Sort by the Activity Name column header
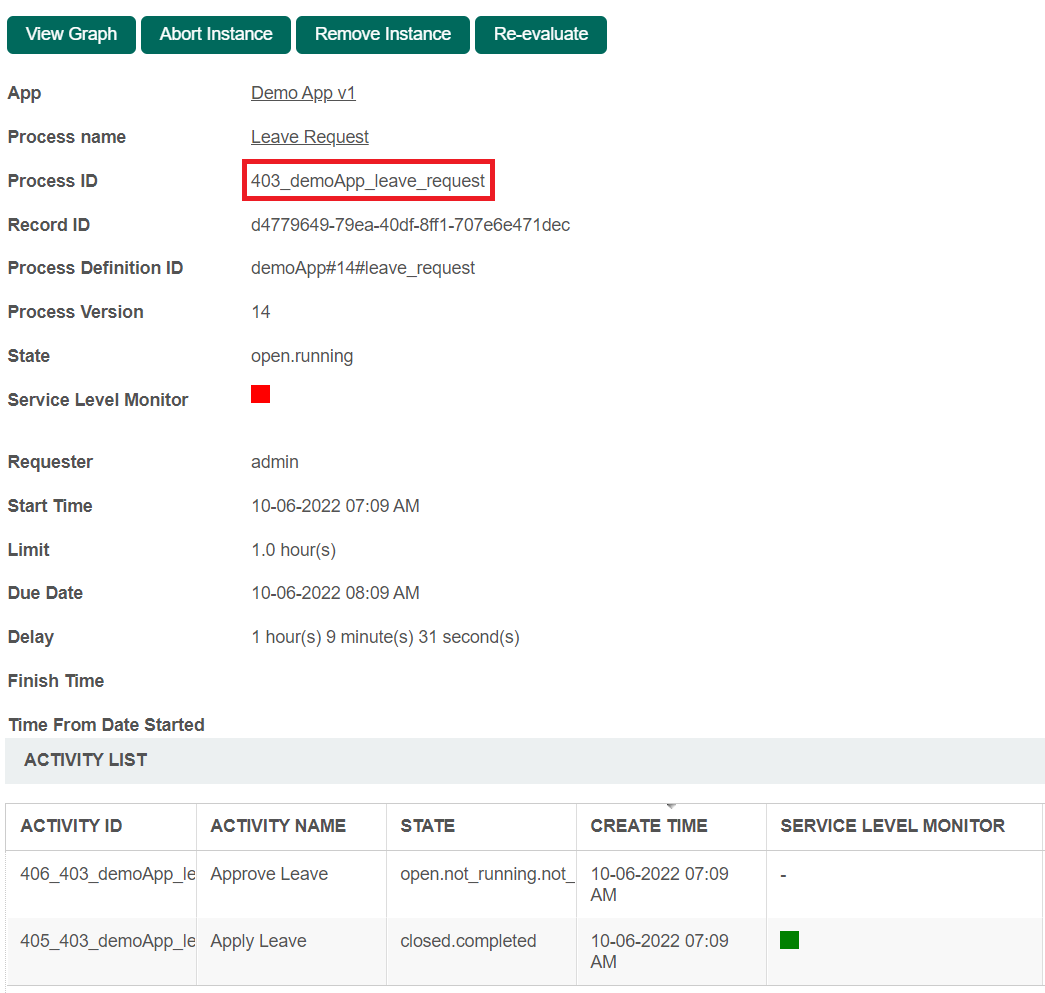Image resolution: width=1045 pixels, height=993 pixels. 278,826
